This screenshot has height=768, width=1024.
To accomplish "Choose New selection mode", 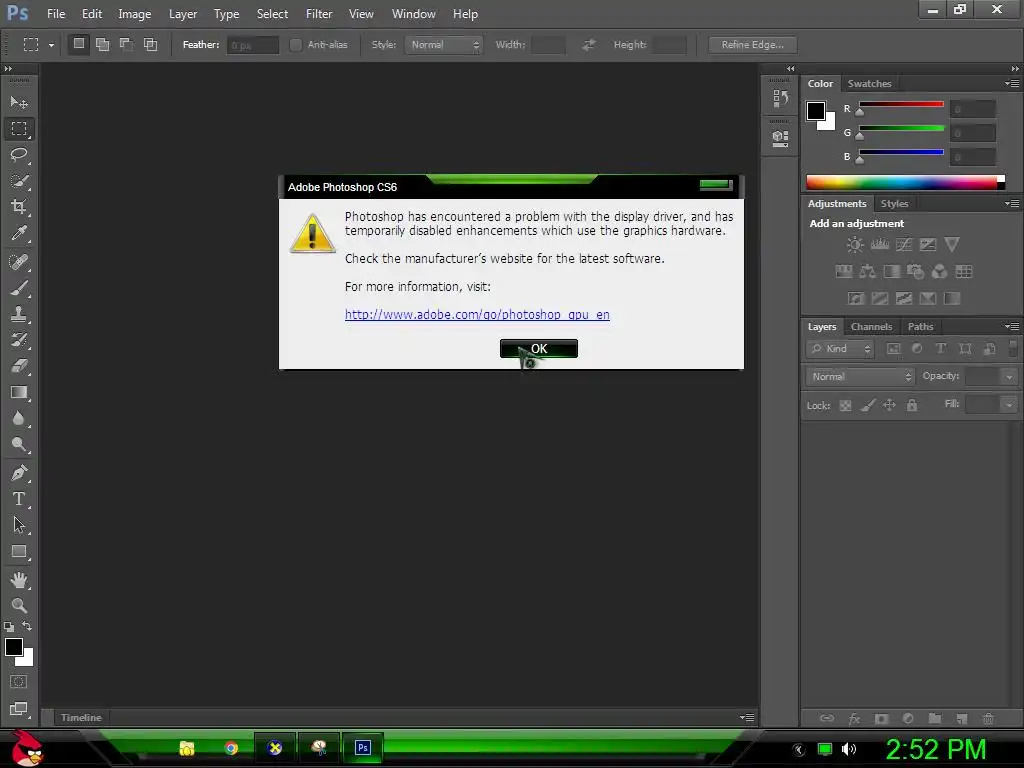I will pyautogui.click(x=78, y=44).
